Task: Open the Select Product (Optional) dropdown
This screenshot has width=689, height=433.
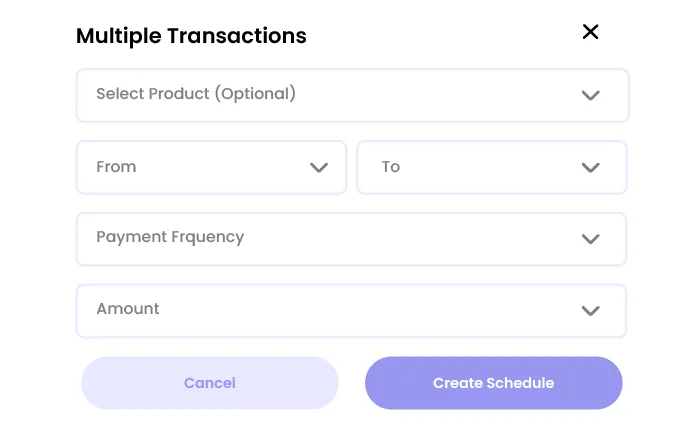Action: [352, 95]
